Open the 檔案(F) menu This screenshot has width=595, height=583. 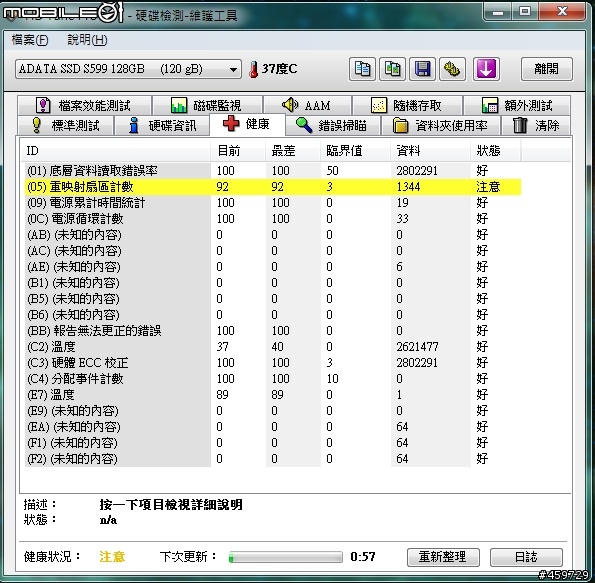point(30,40)
